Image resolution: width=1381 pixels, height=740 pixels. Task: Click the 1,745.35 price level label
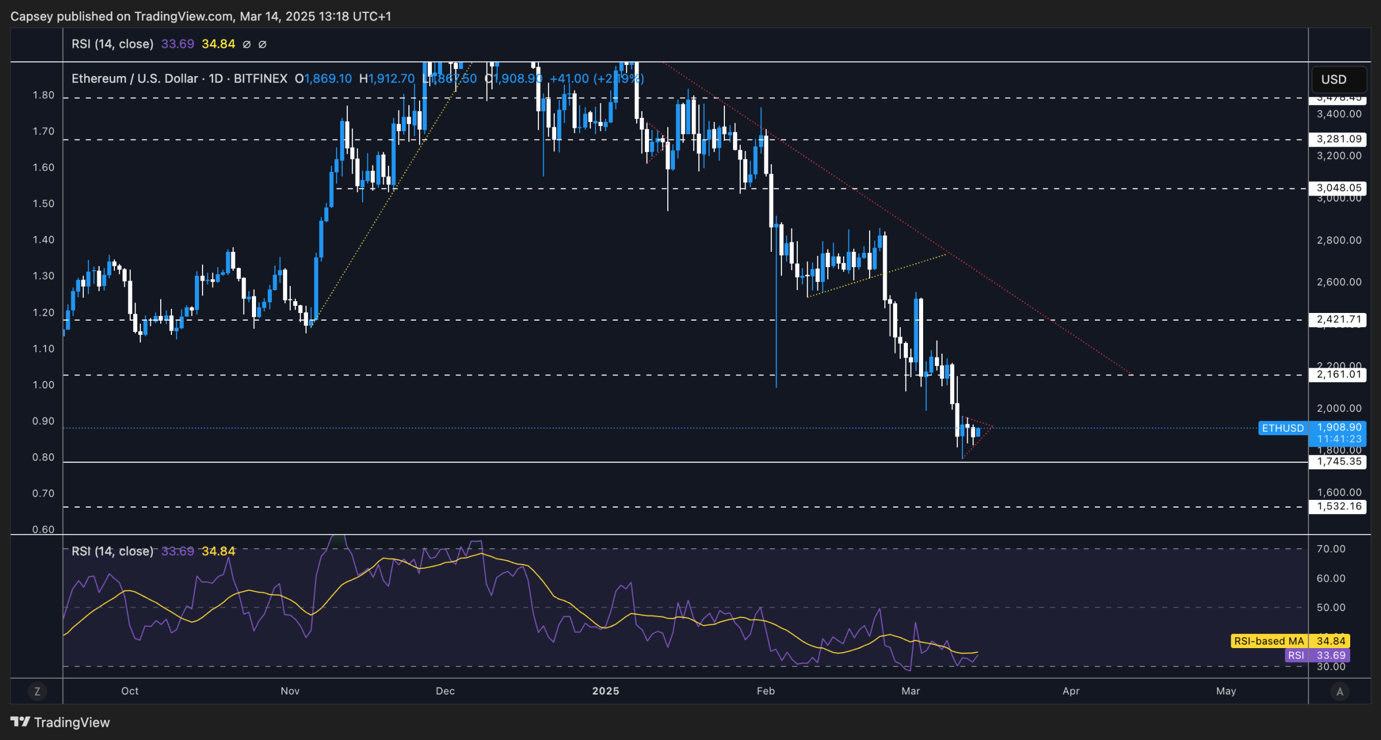(1340, 462)
